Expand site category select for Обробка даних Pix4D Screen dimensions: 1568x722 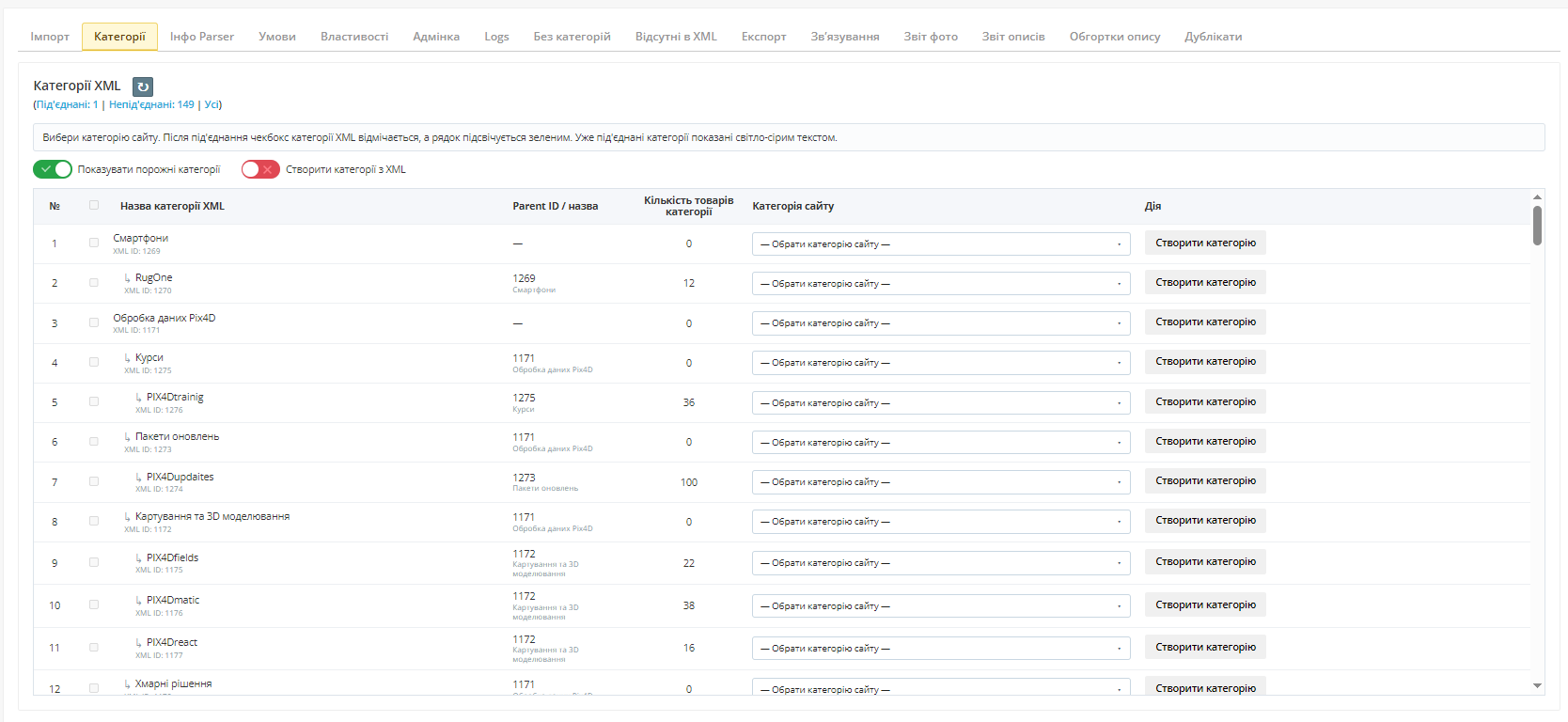point(941,323)
